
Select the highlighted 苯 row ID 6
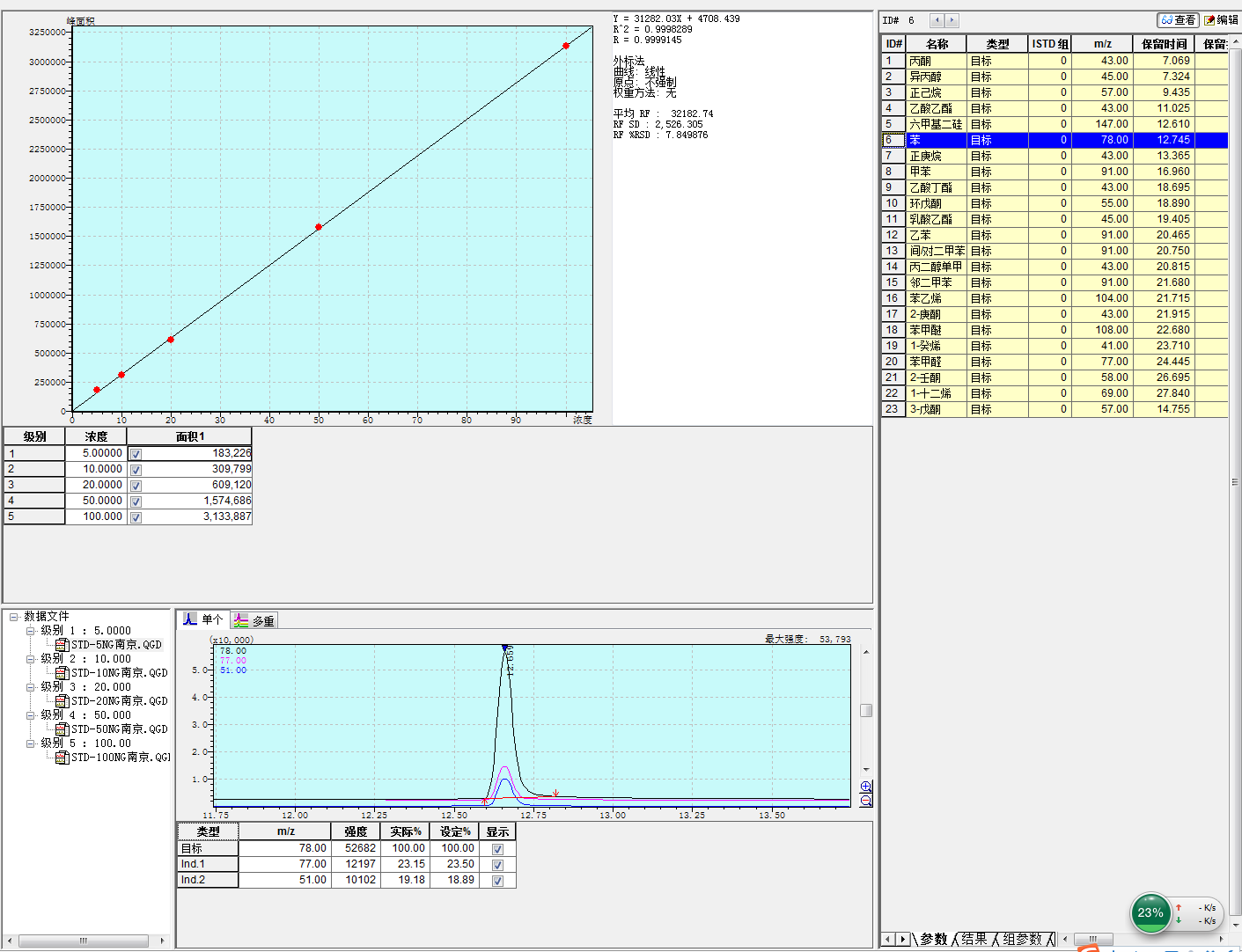click(x=1055, y=140)
